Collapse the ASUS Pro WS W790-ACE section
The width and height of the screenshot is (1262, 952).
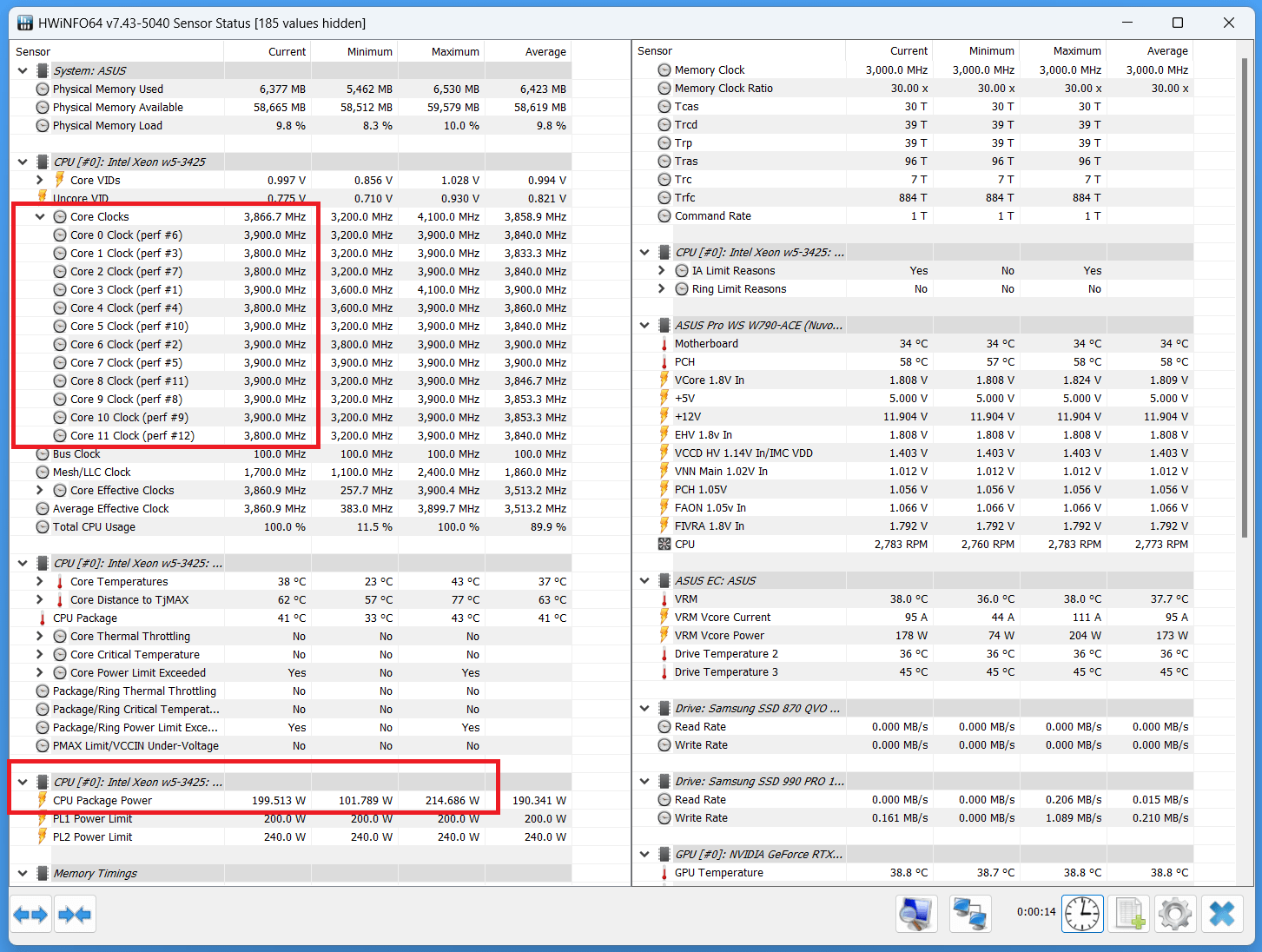(644, 325)
